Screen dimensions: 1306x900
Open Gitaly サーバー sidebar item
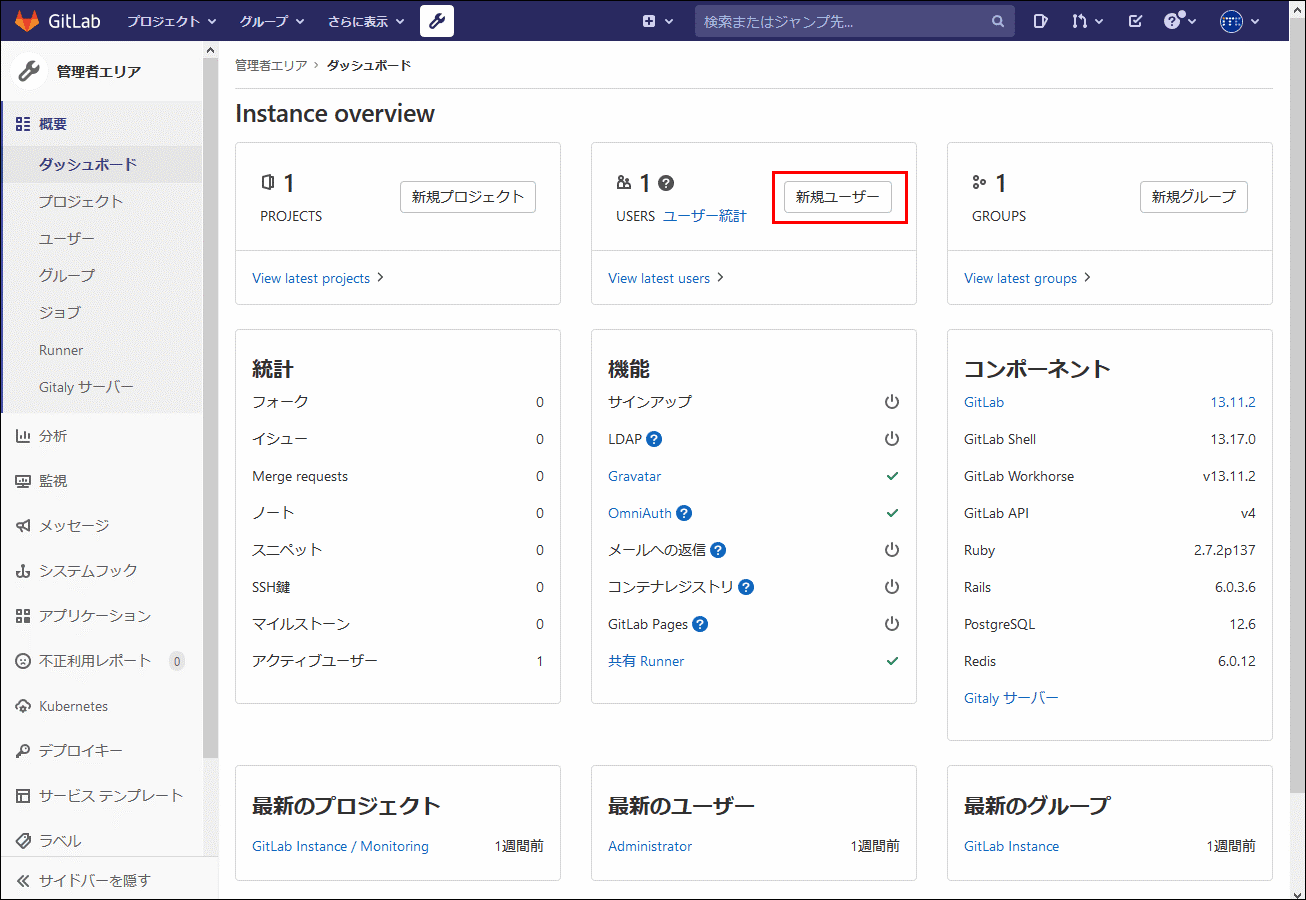click(101, 387)
